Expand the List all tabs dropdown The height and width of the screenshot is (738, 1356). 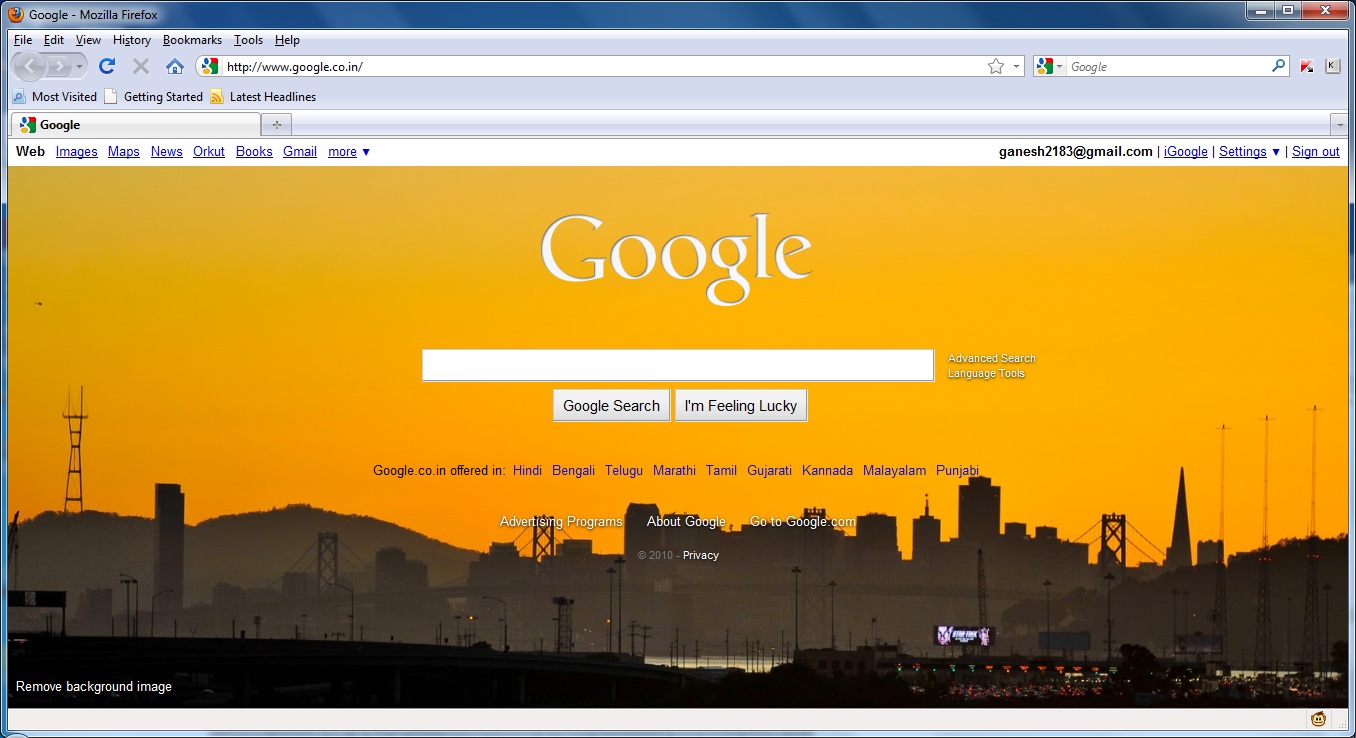click(x=1340, y=125)
